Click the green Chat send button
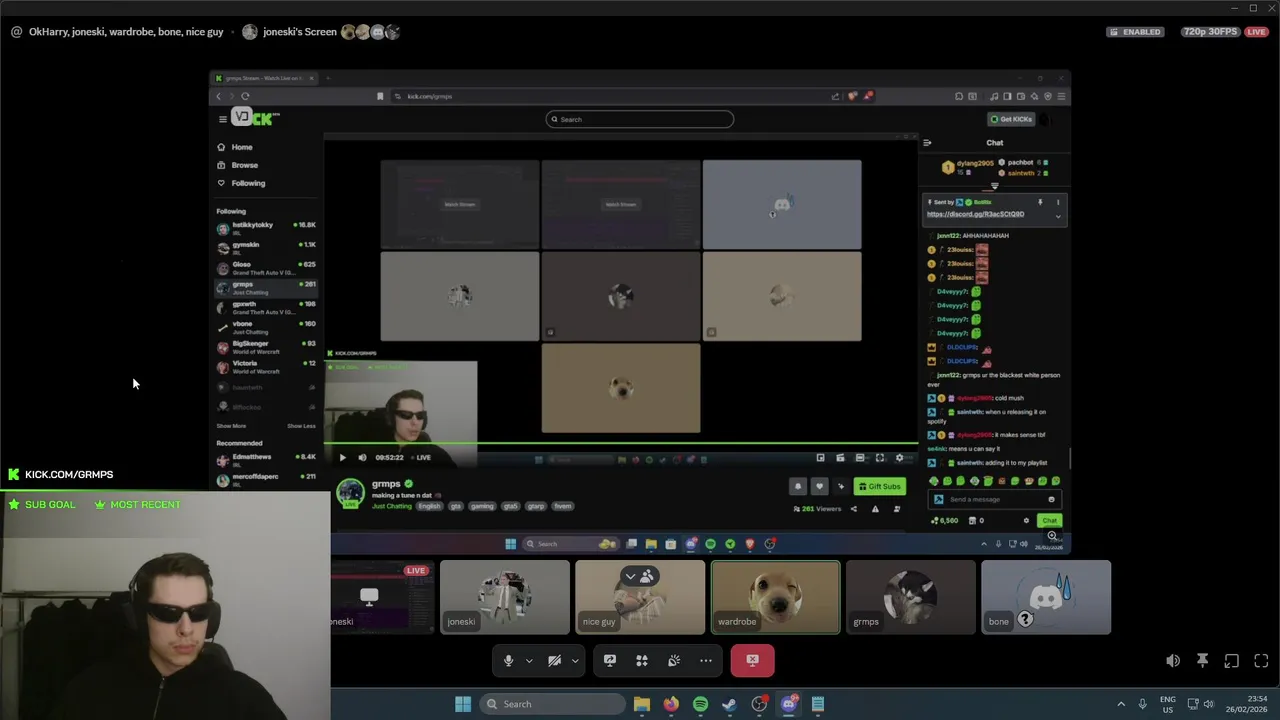The width and height of the screenshot is (1280, 720). 1049,520
